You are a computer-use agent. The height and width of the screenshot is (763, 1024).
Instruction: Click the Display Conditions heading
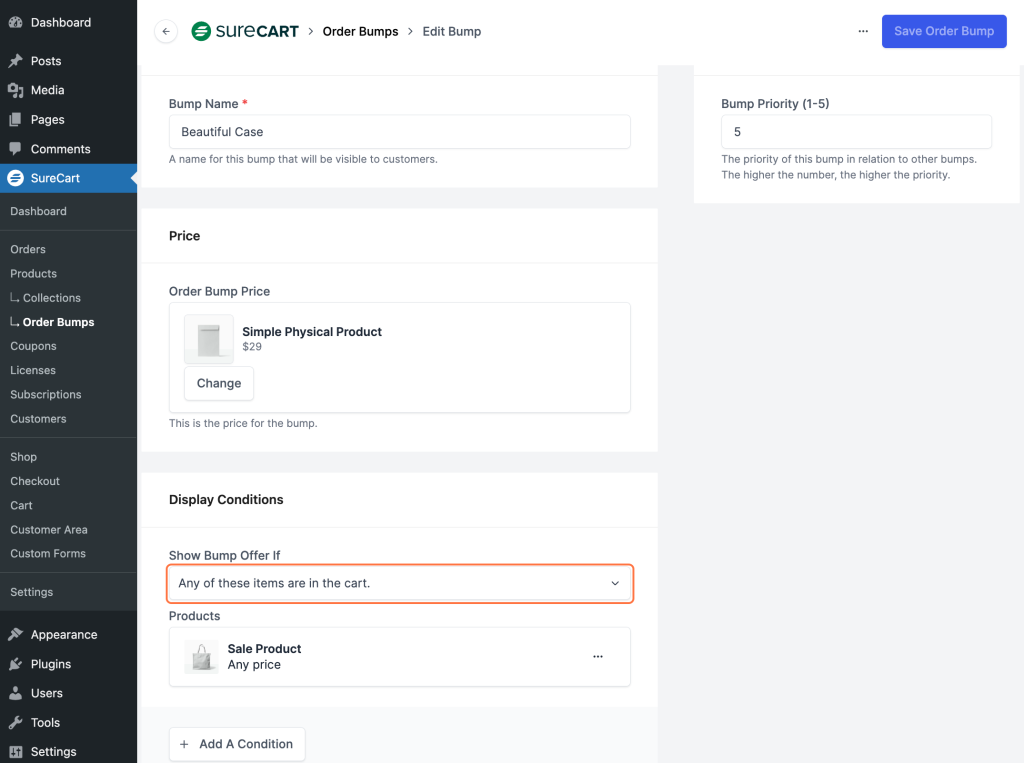(226, 500)
